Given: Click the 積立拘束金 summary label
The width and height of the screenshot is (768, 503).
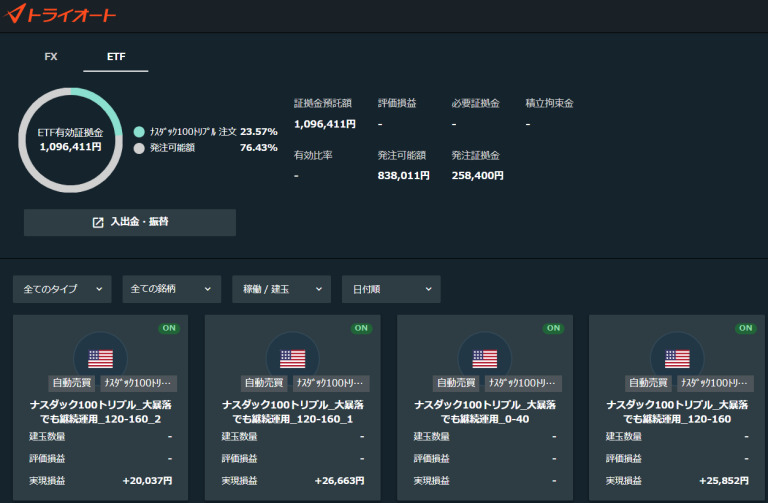Looking at the screenshot, I should 549,103.
